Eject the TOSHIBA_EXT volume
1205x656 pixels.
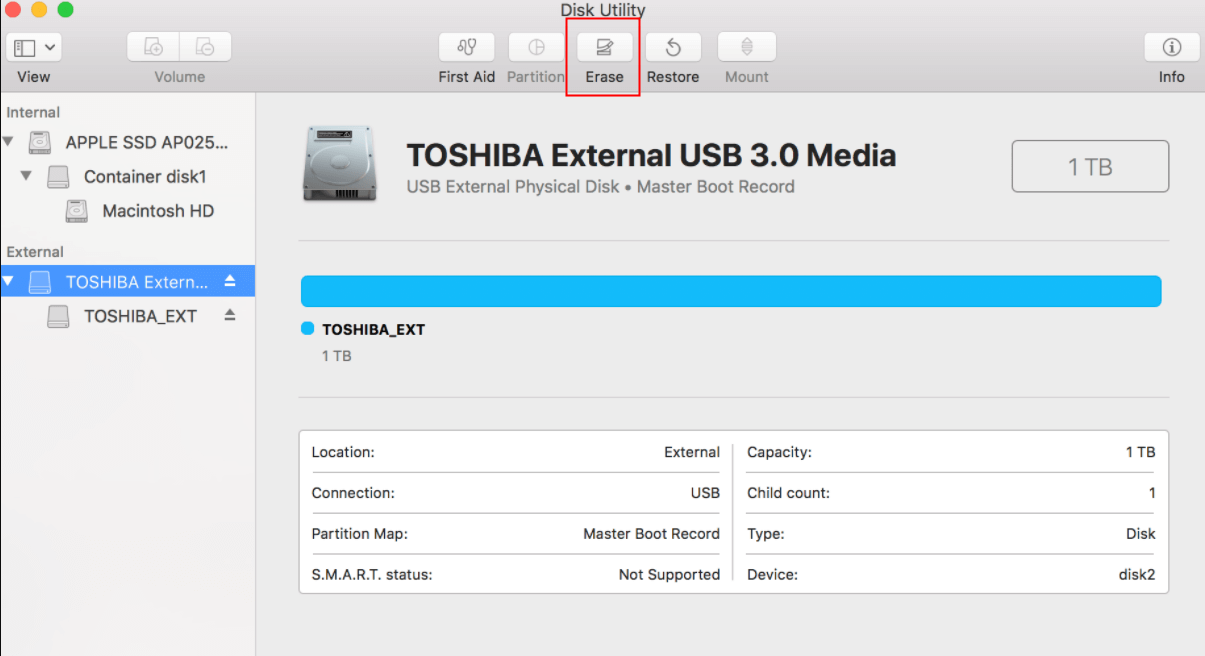pos(230,315)
